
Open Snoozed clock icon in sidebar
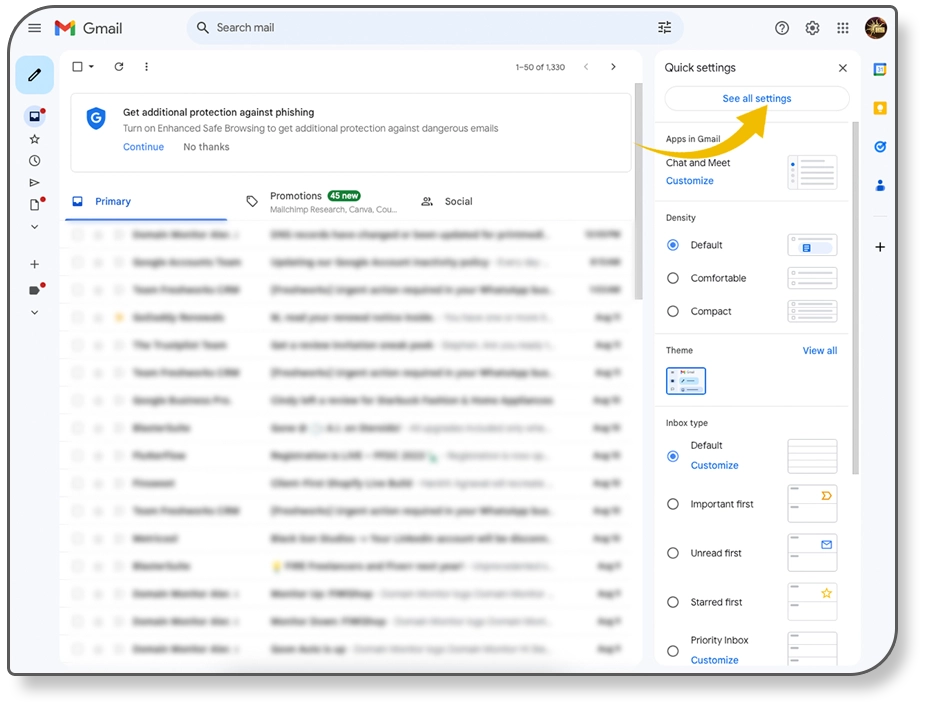click(35, 161)
